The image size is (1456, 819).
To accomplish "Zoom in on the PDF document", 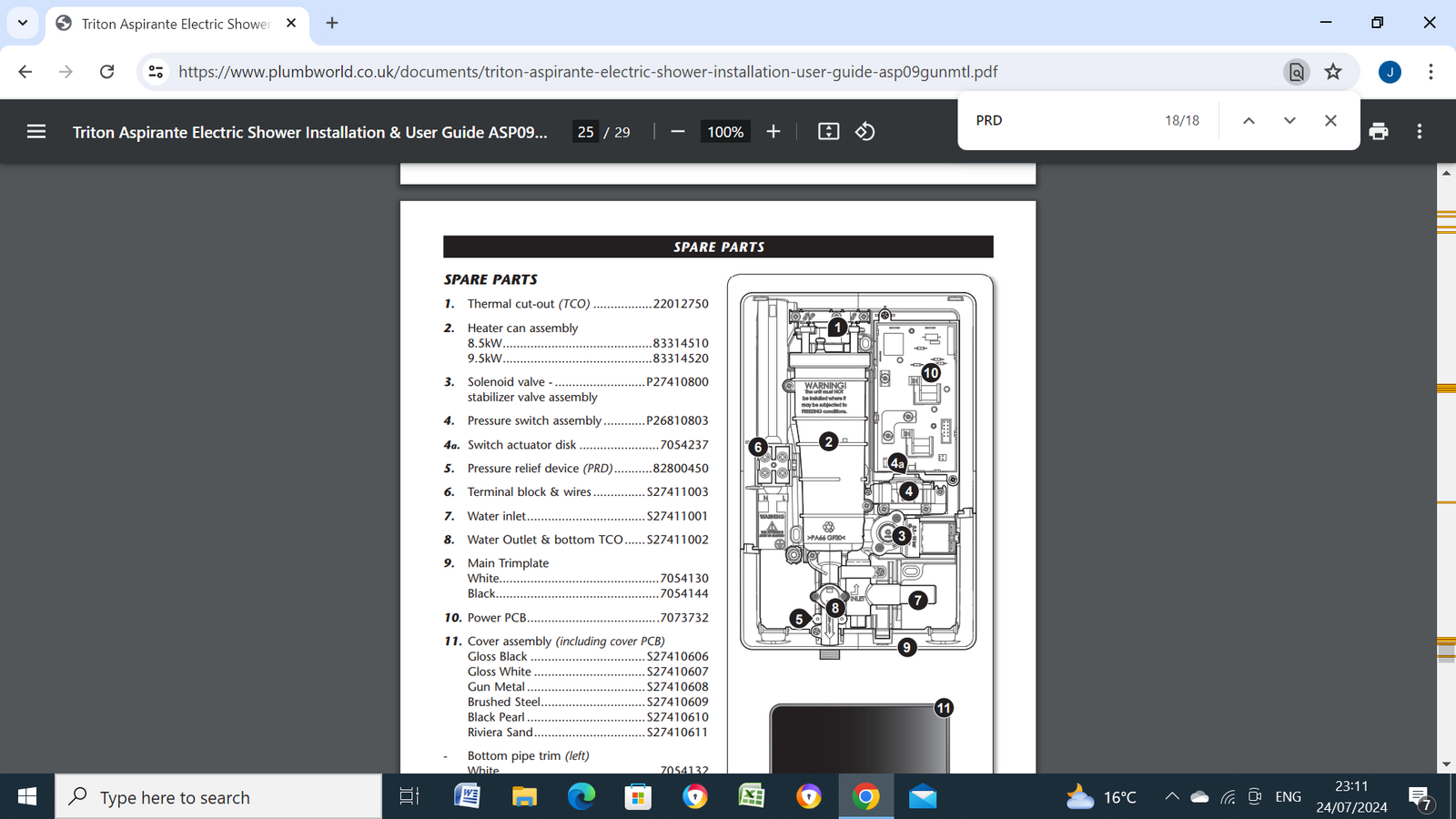I will [773, 131].
